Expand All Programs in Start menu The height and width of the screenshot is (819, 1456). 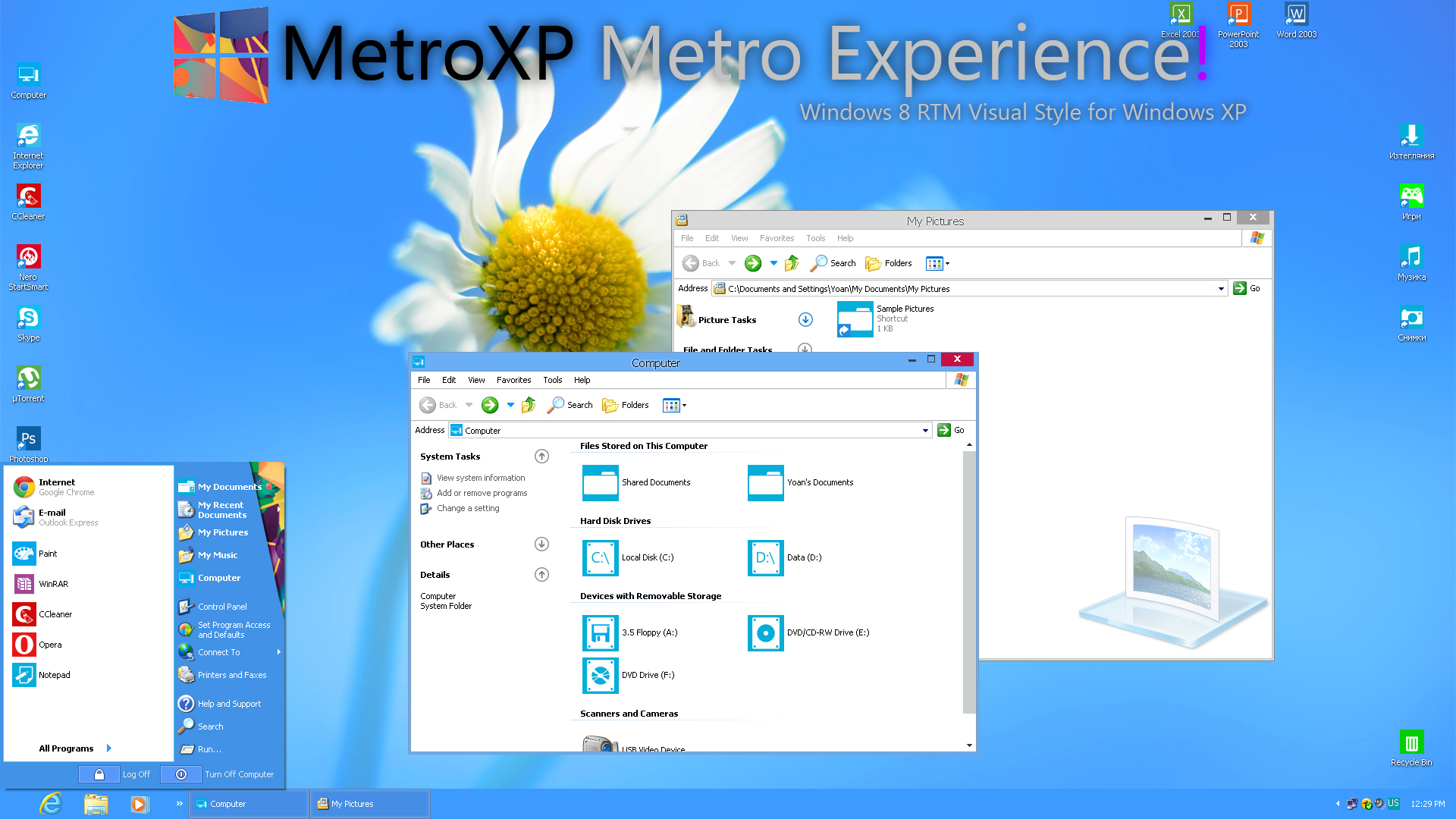tap(75, 748)
